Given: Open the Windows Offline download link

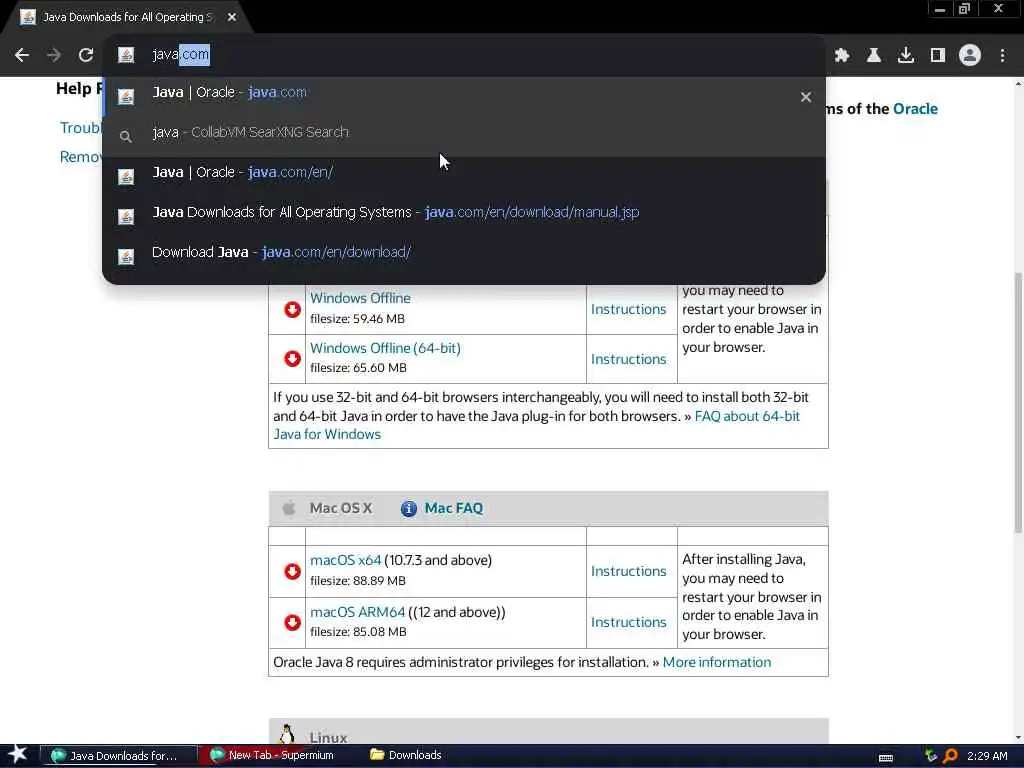Looking at the screenshot, I should tap(360, 298).
